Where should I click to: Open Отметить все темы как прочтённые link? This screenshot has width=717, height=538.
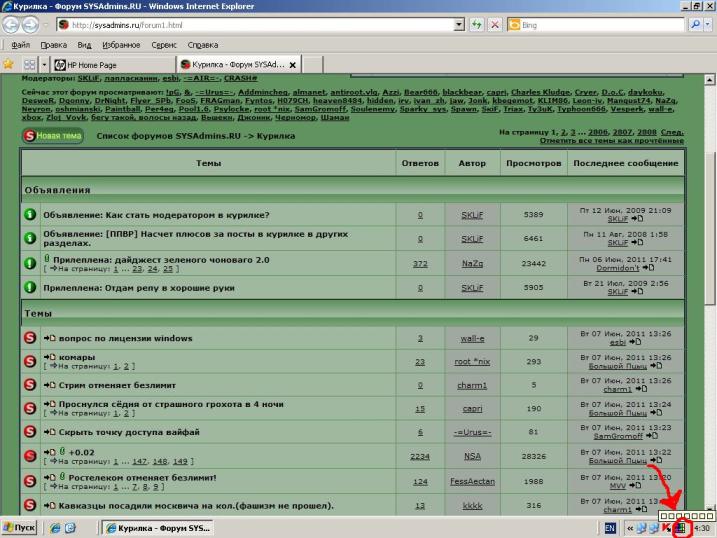pos(612,140)
